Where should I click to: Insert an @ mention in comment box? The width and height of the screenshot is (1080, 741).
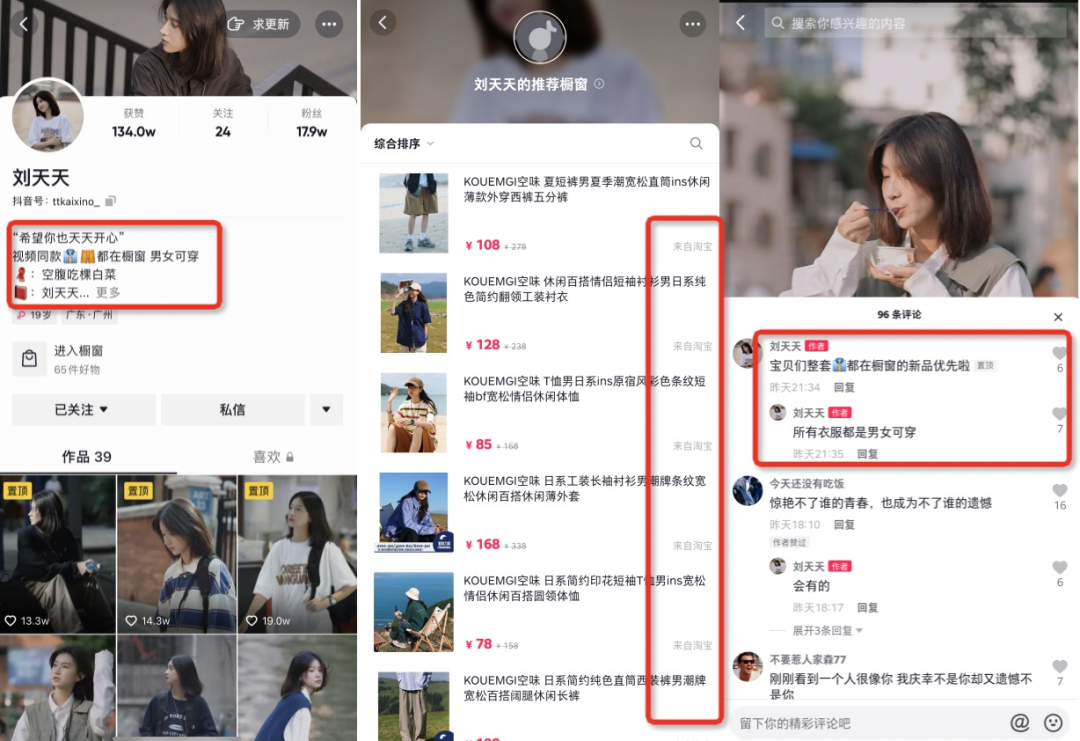coord(1020,722)
